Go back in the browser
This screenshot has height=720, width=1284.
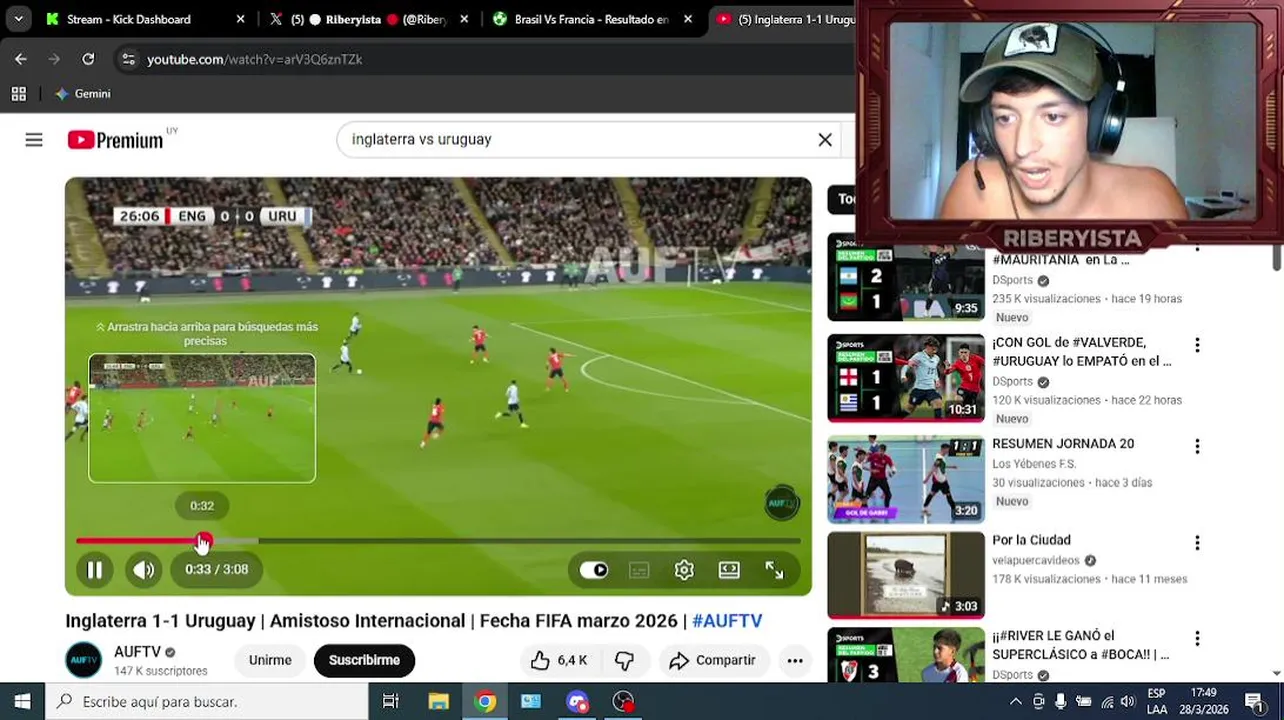click(x=21, y=59)
